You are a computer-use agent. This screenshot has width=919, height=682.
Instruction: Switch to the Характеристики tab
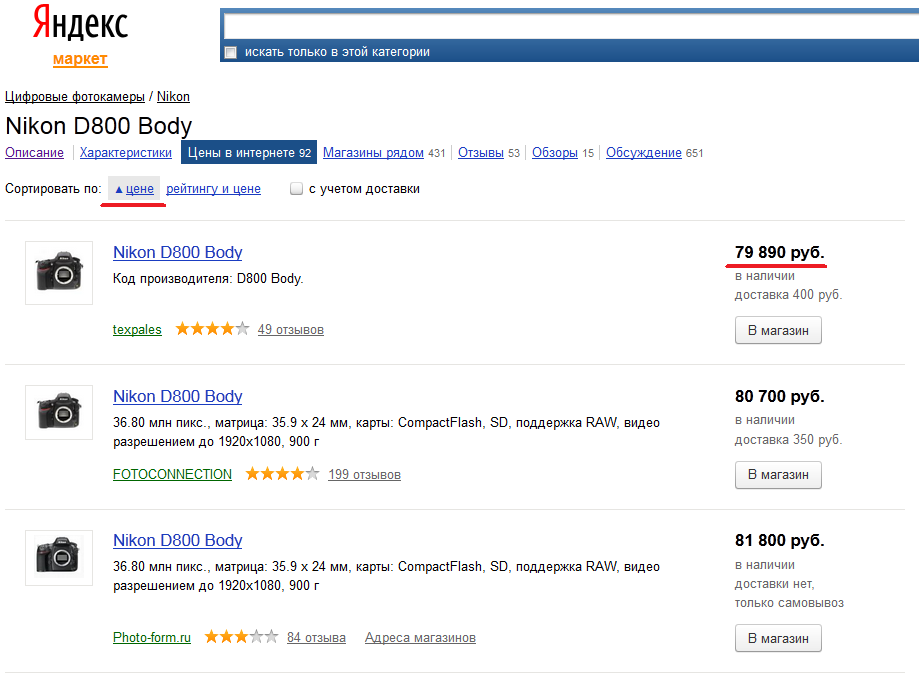coord(125,152)
